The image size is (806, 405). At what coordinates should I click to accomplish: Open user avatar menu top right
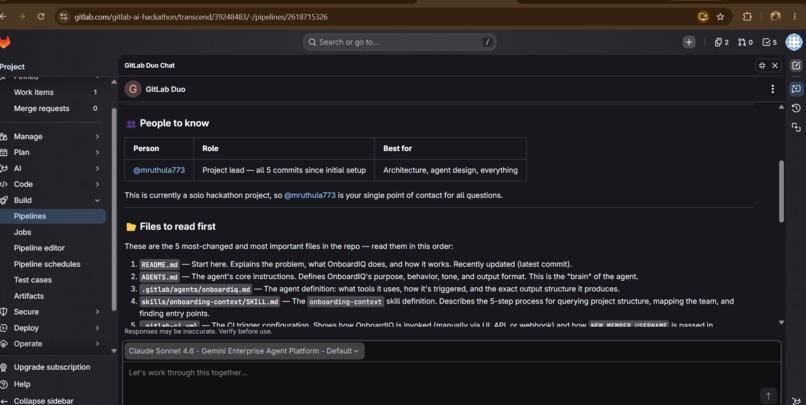click(794, 42)
